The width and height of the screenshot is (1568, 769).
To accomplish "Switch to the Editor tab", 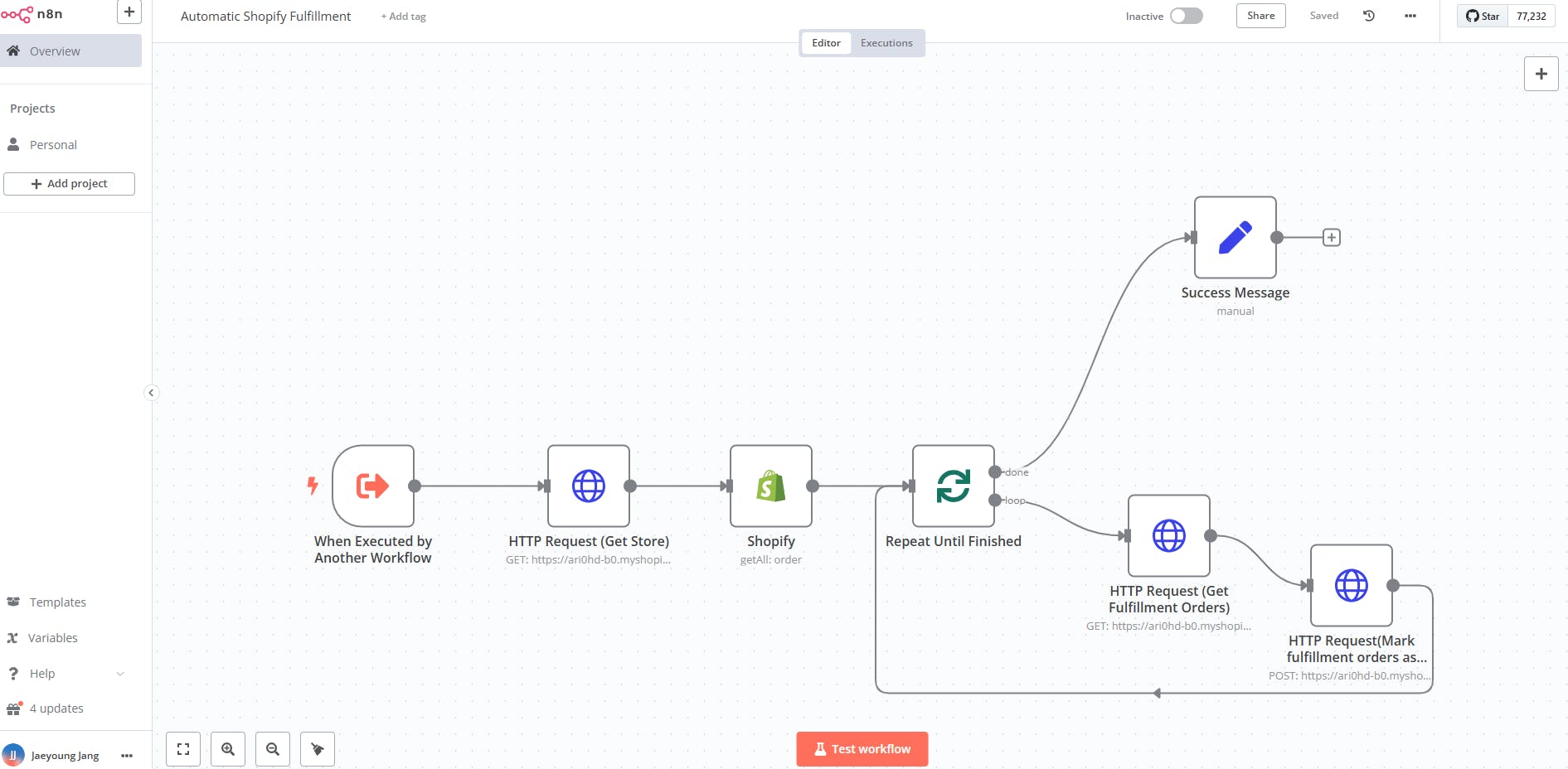I will [x=826, y=43].
